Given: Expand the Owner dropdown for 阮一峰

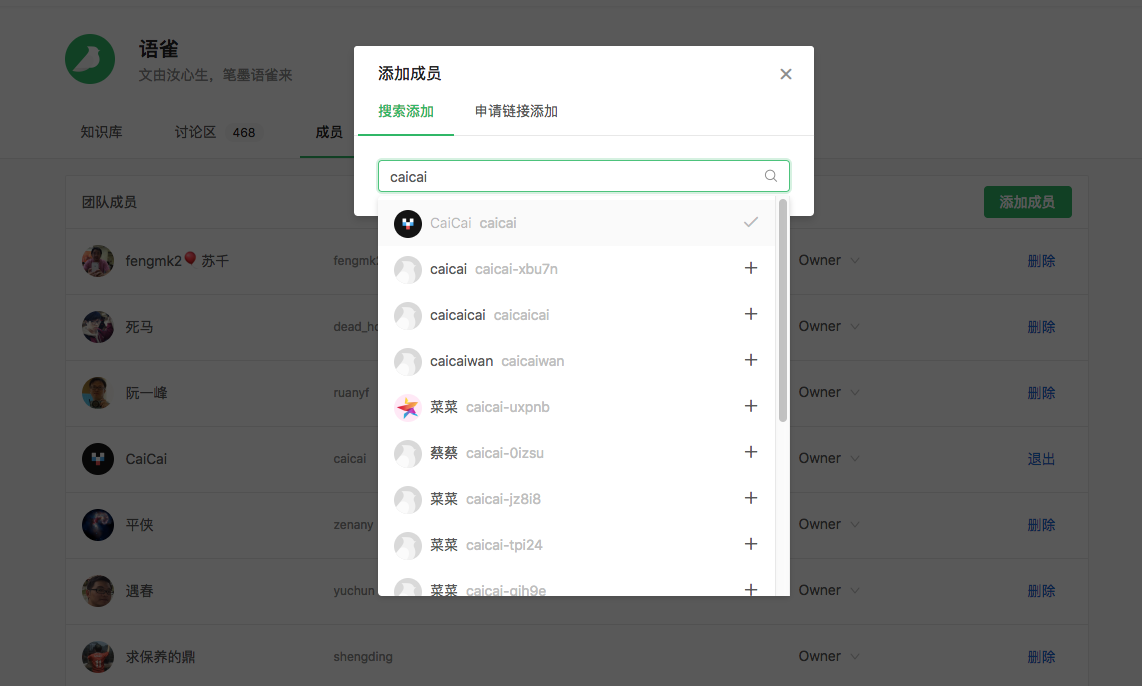Looking at the screenshot, I should coord(829,393).
